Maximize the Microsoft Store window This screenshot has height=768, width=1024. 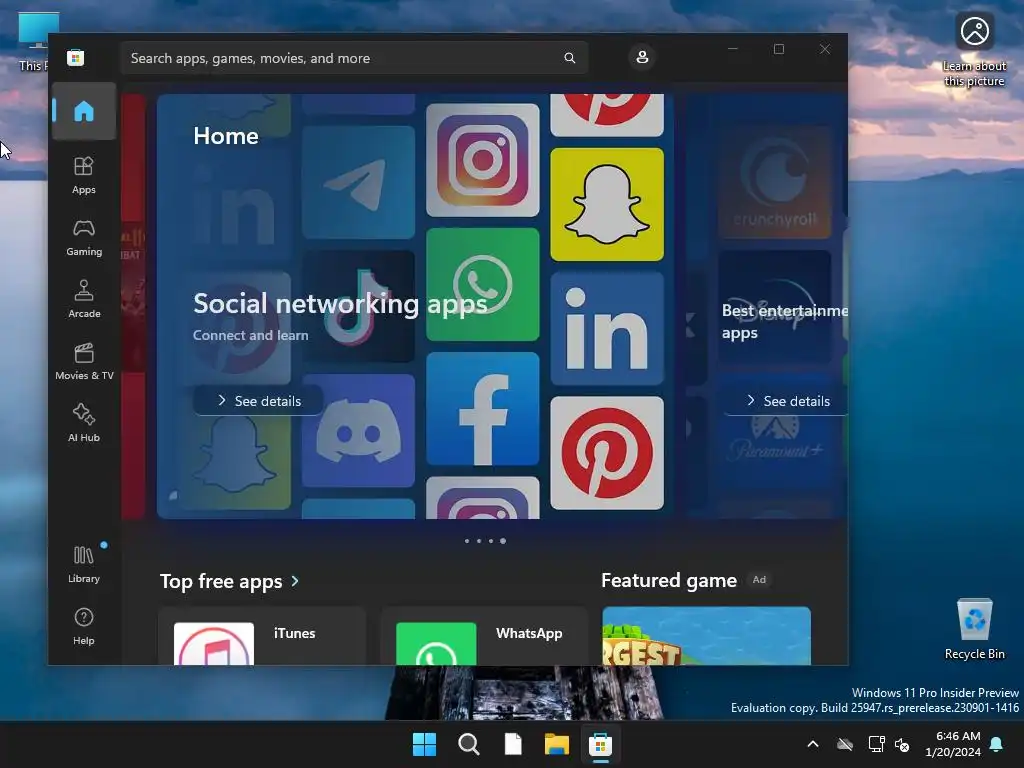click(779, 49)
